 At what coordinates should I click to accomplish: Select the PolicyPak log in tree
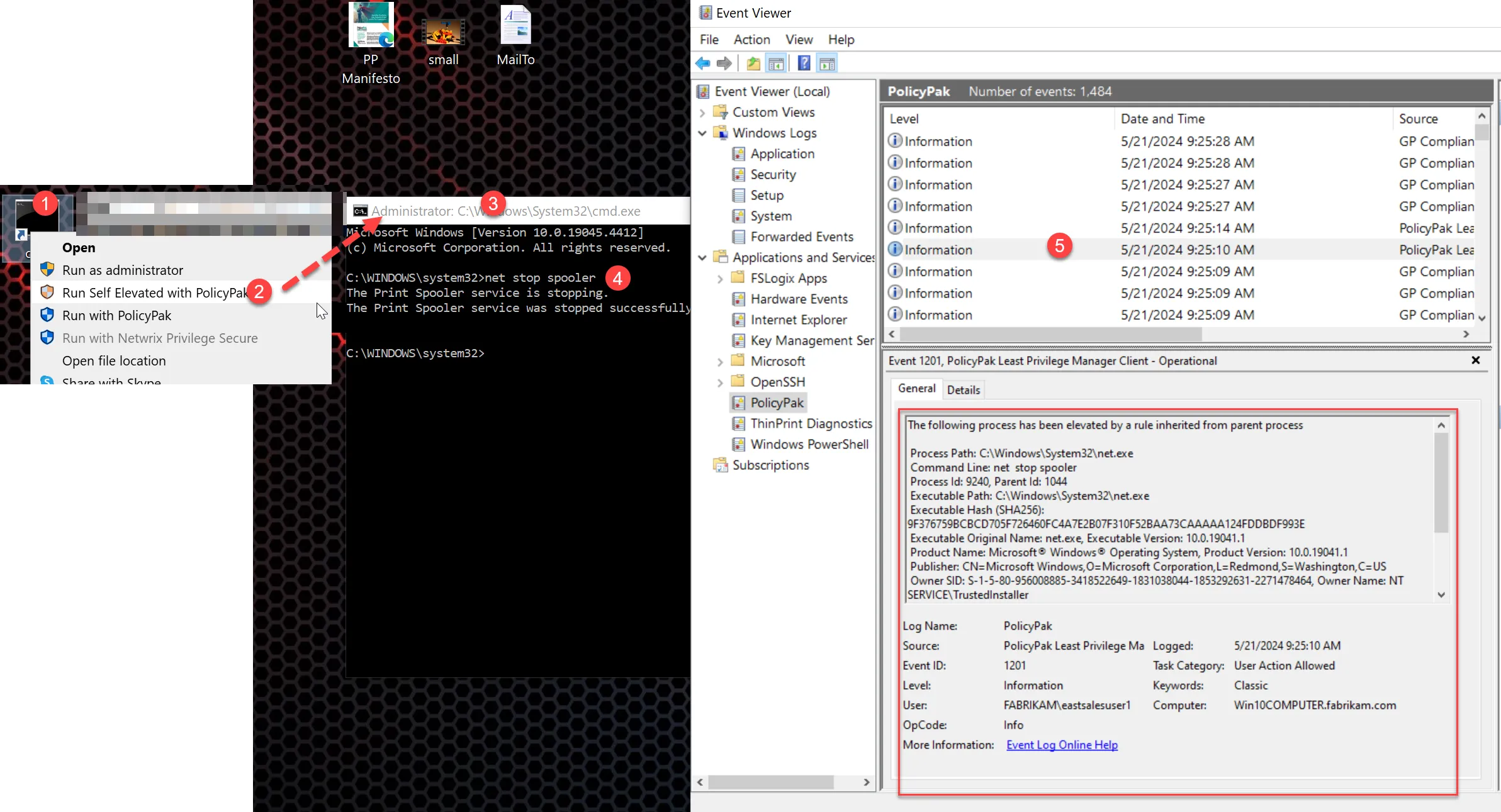tap(777, 403)
